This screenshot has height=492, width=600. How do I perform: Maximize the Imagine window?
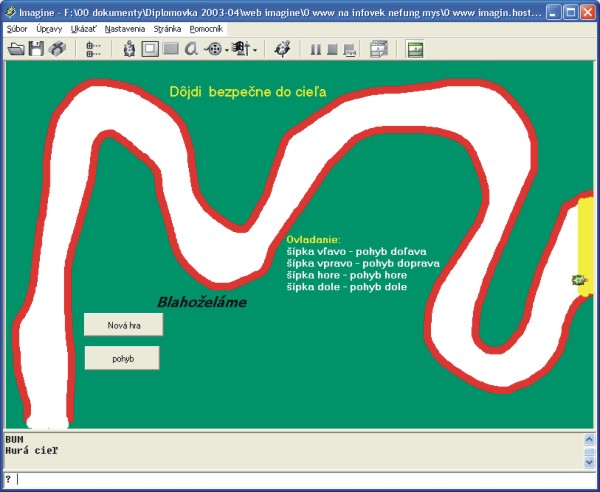pos(571,13)
